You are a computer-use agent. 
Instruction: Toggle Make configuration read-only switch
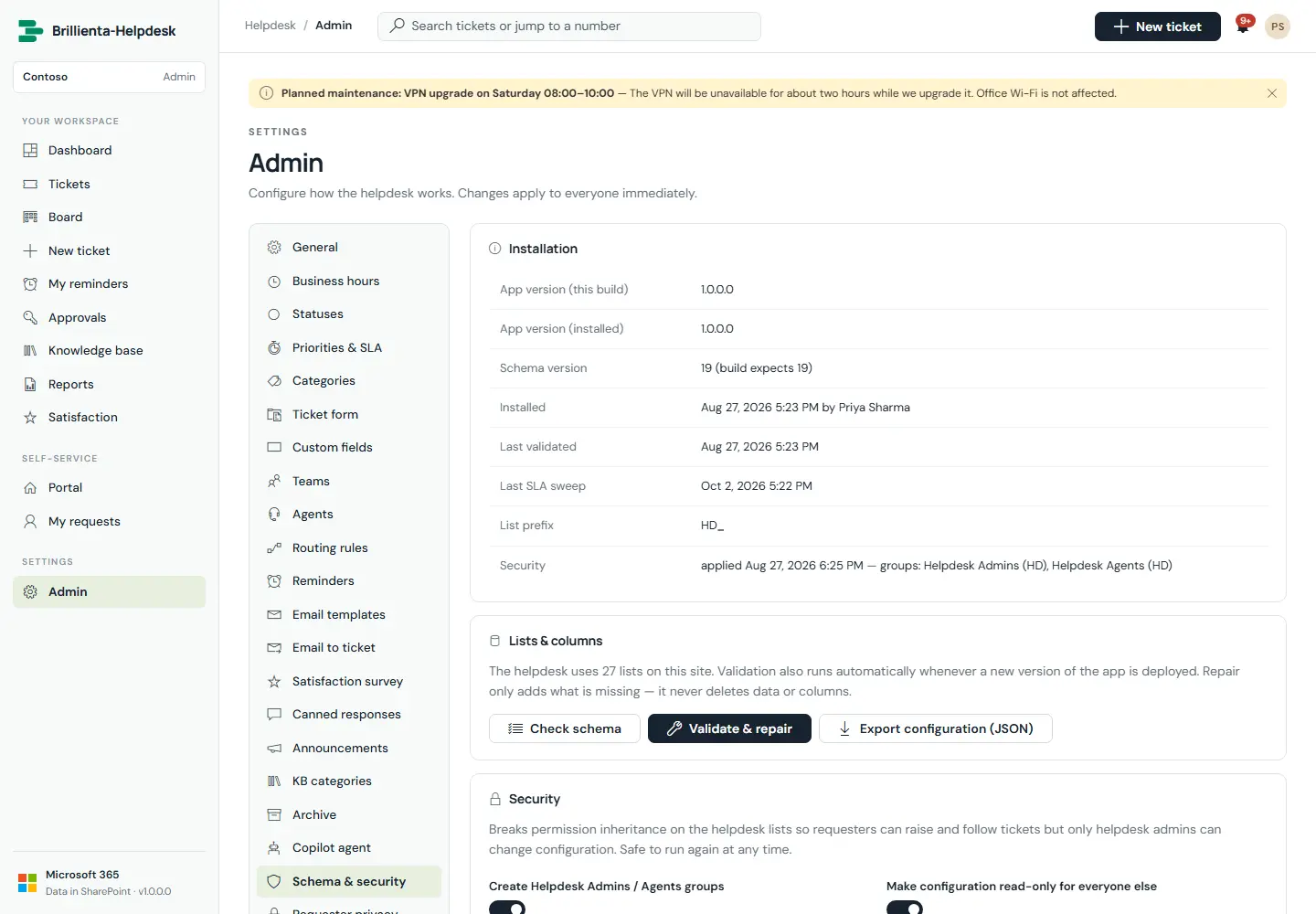coord(905,908)
